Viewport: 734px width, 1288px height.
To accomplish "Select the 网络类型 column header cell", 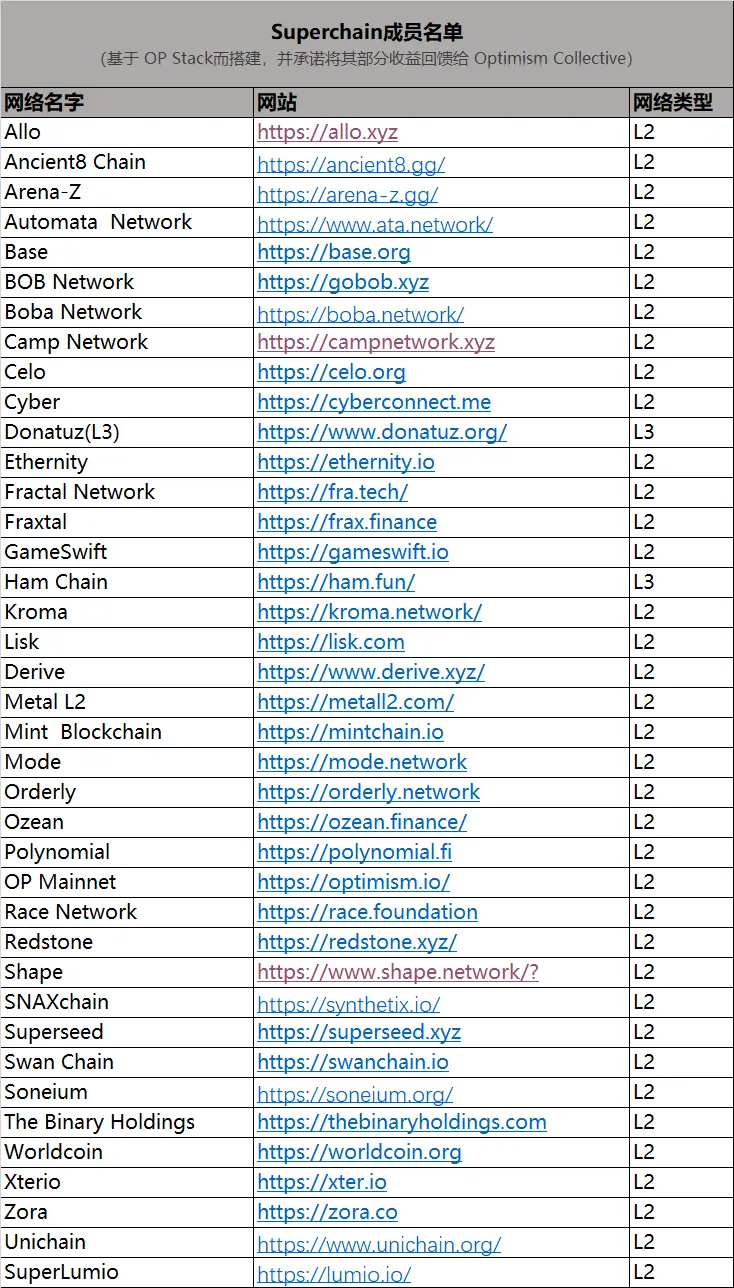I will (x=681, y=102).
